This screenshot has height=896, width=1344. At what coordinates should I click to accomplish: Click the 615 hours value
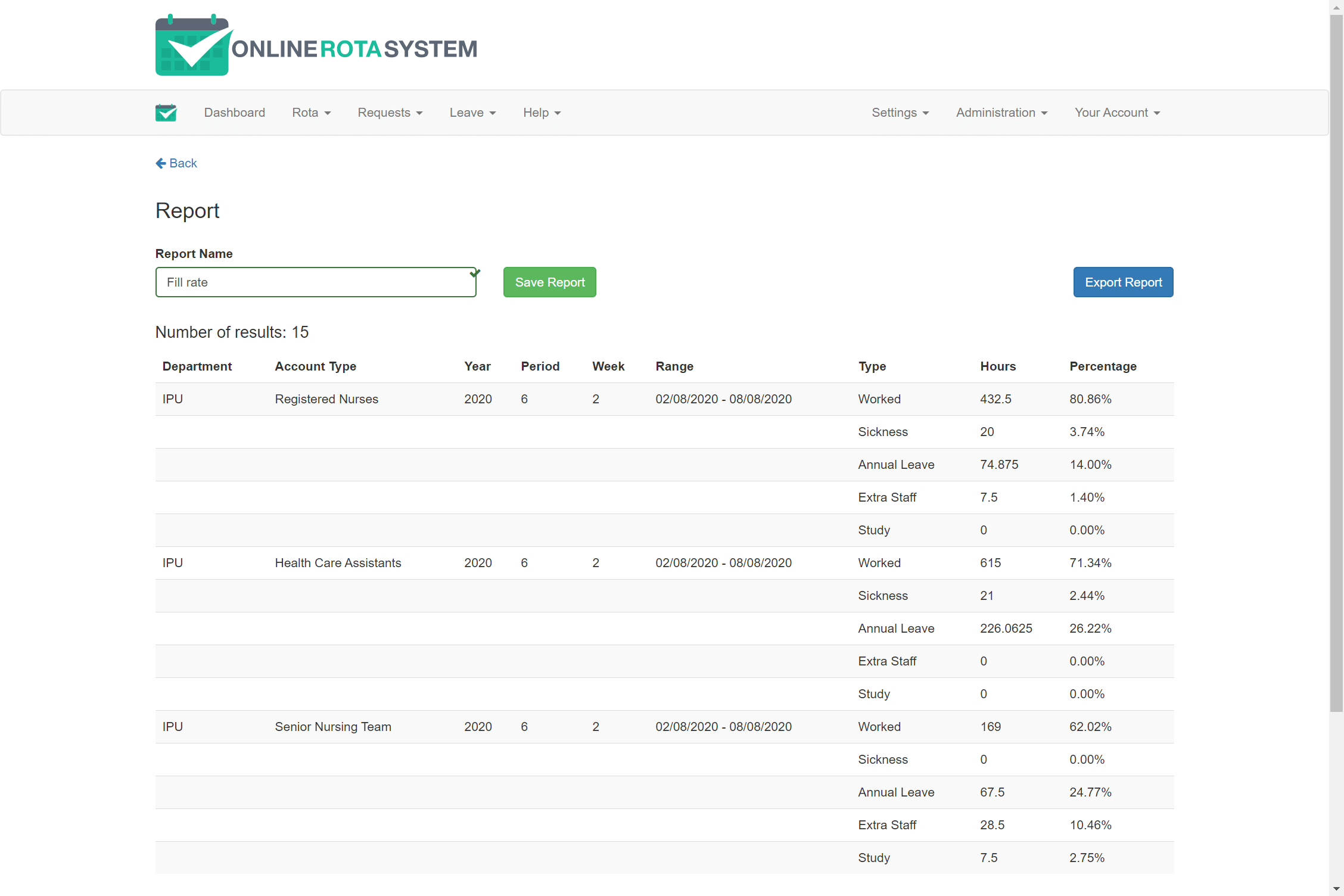991,563
